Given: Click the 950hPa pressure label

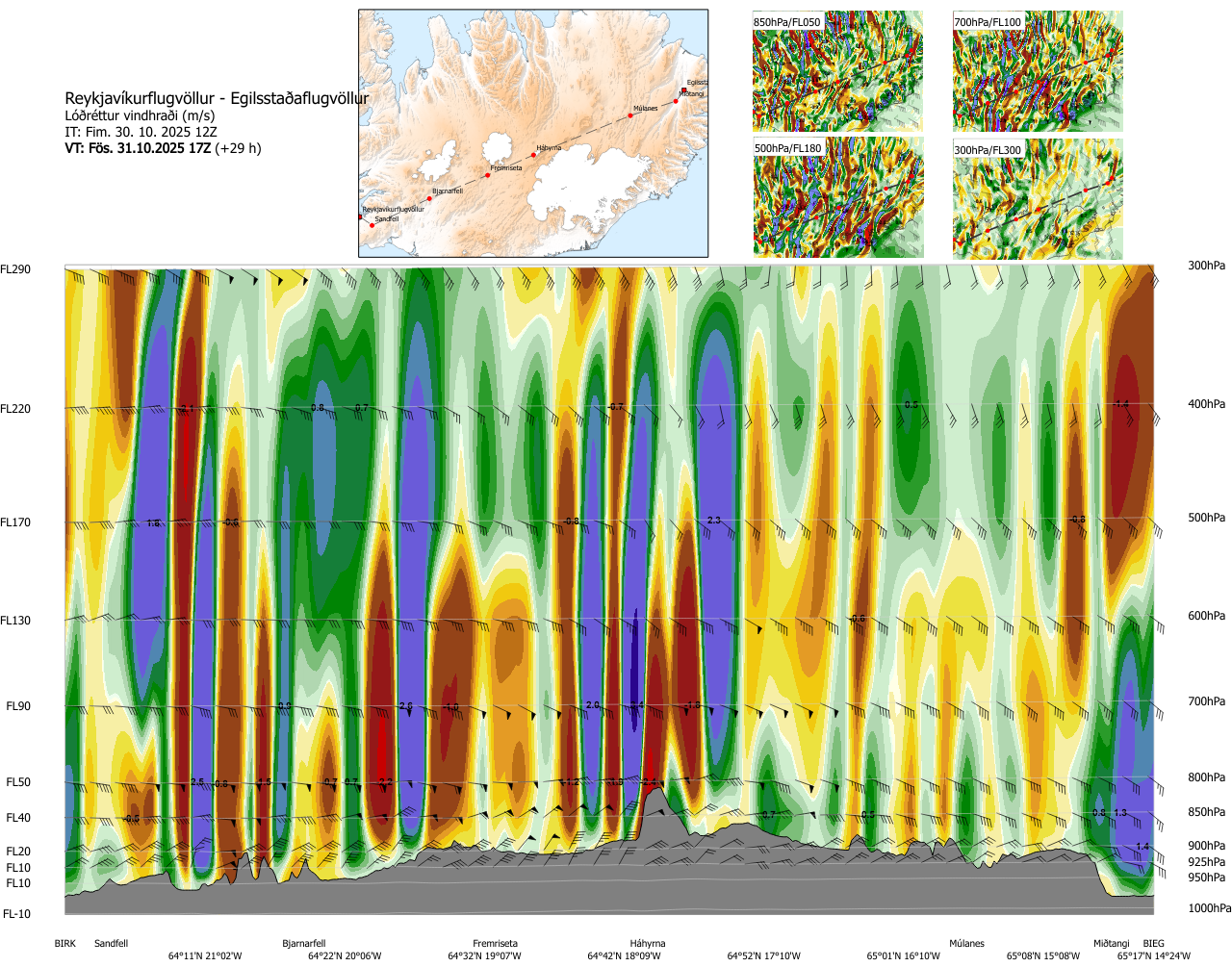Looking at the screenshot, I should pos(1207,878).
